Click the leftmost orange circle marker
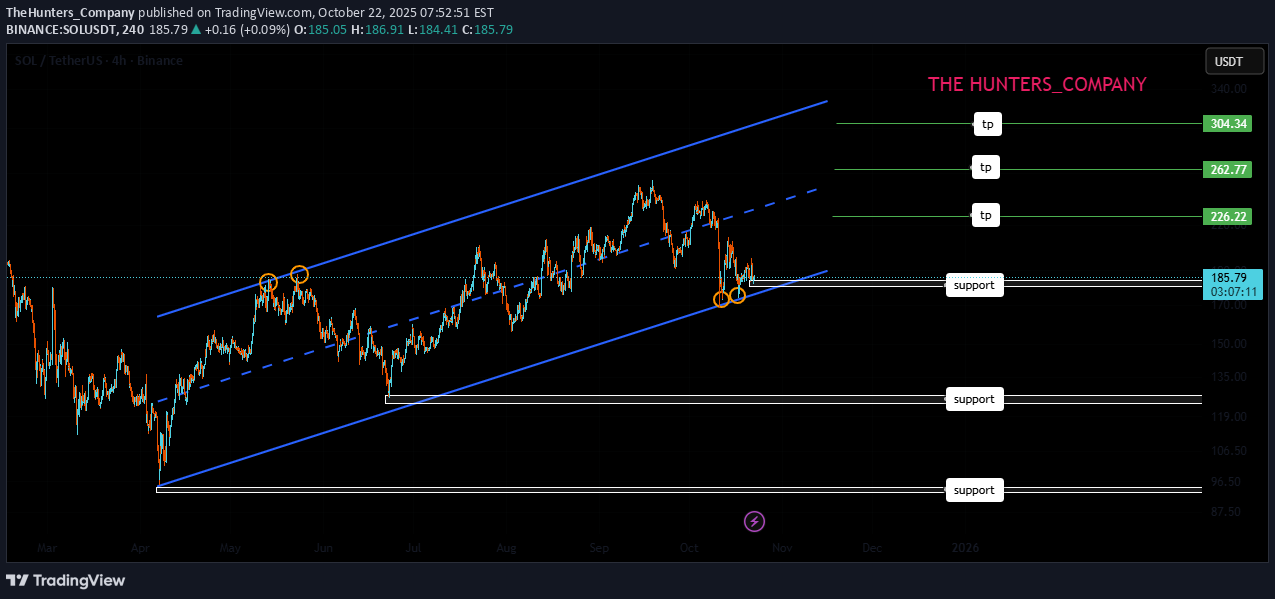 click(268, 283)
